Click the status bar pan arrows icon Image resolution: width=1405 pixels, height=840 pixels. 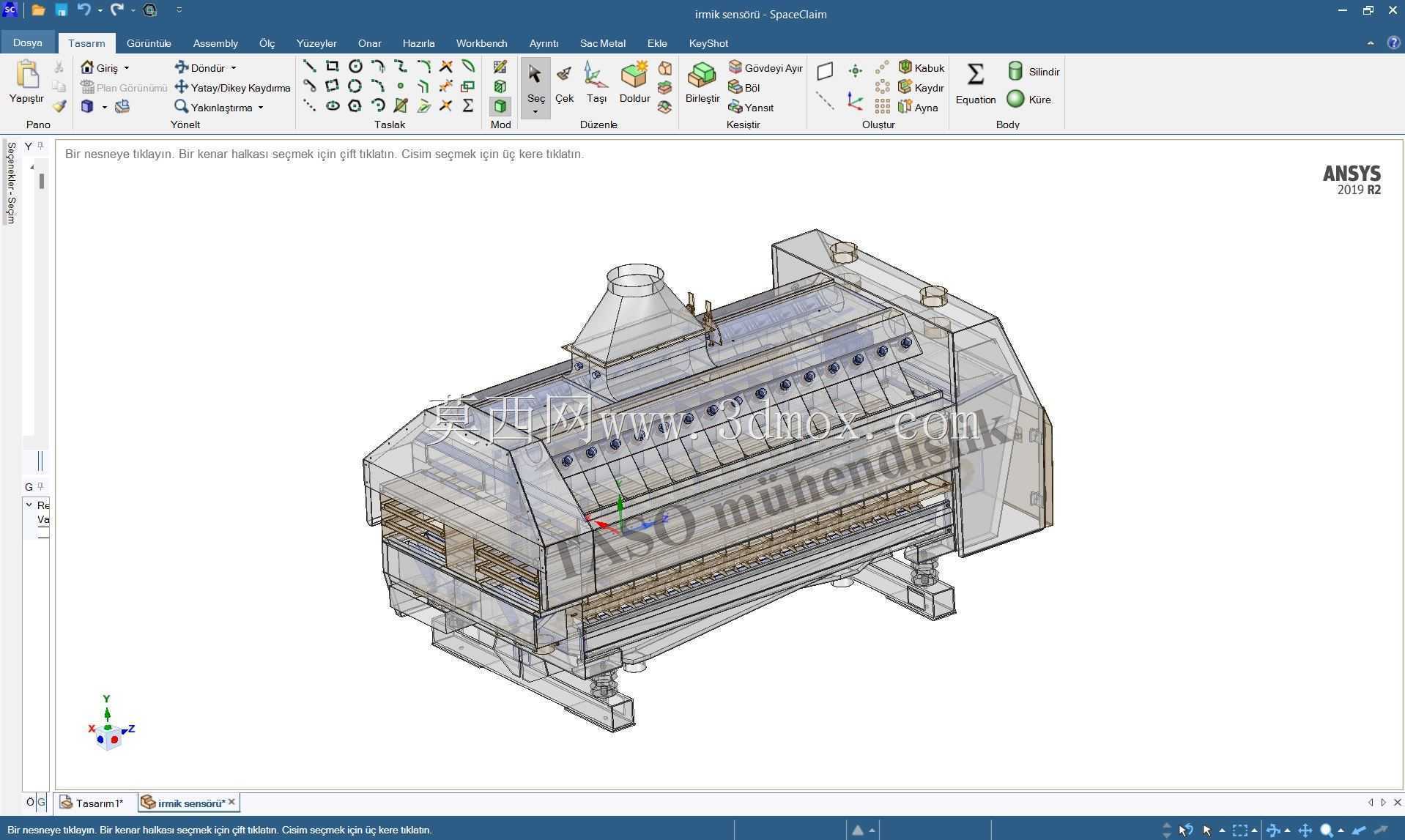click(1305, 830)
